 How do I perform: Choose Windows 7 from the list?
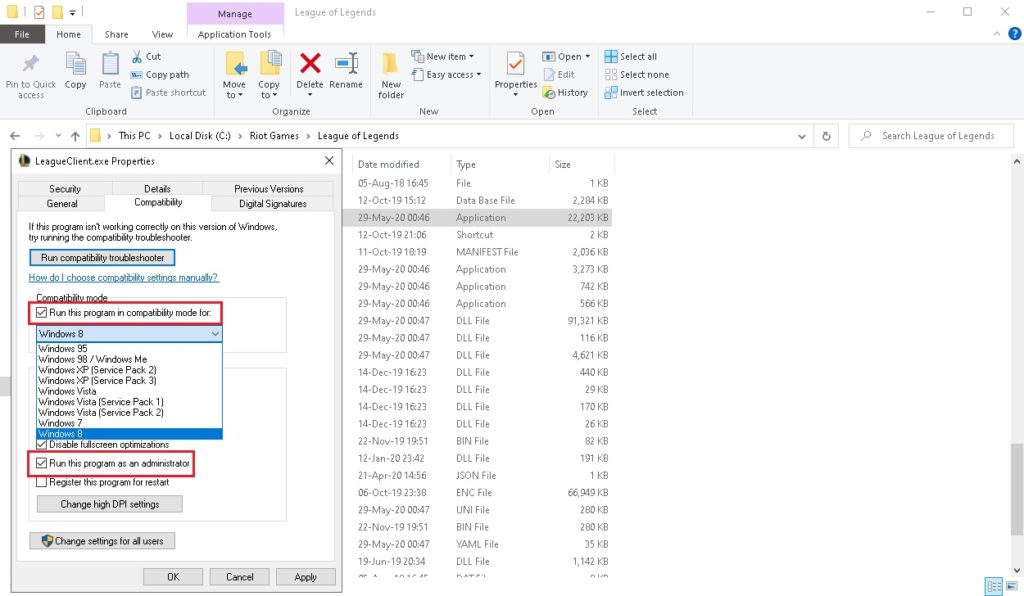tap(129, 423)
